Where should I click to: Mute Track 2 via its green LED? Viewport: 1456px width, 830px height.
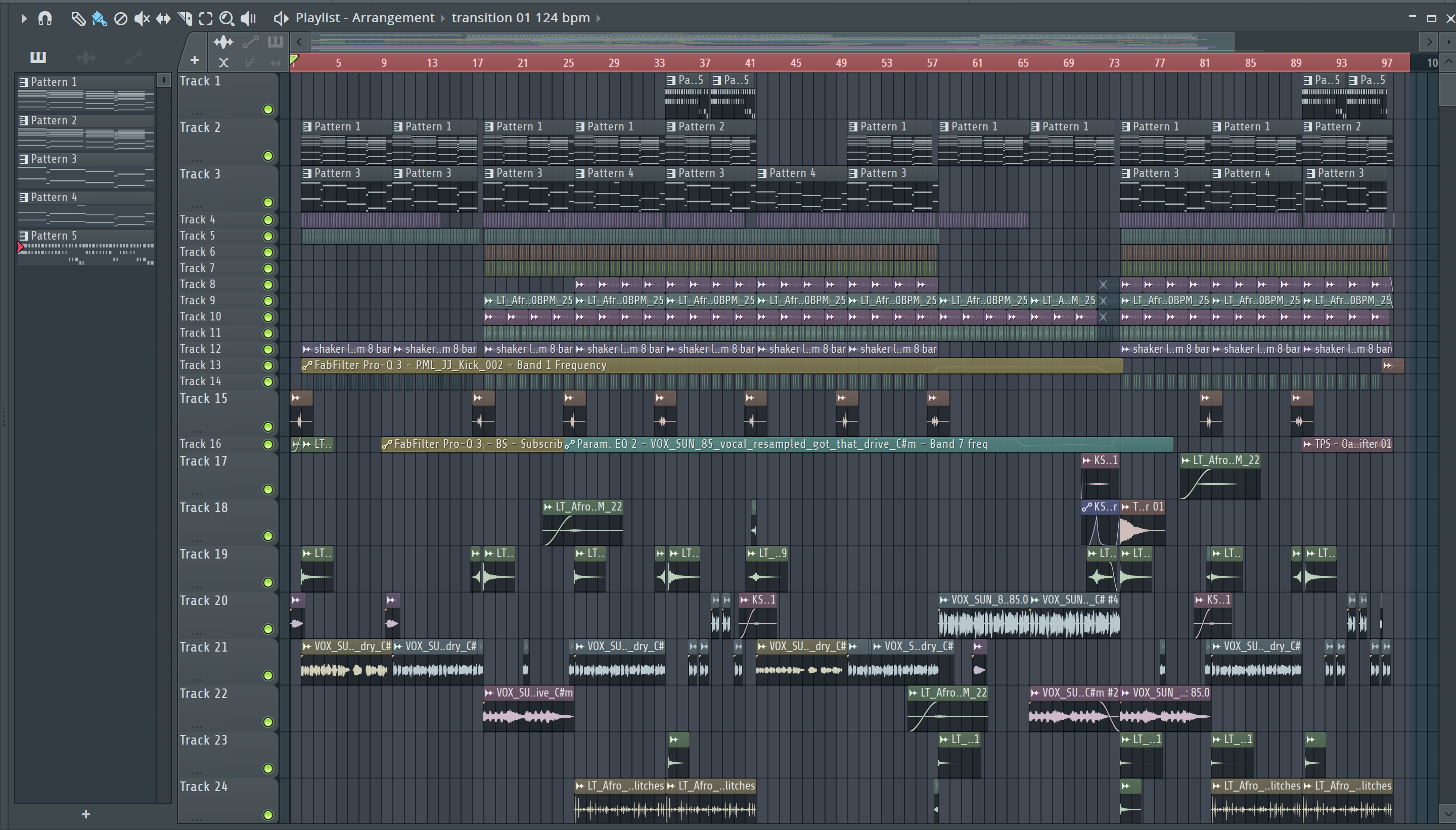(268, 156)
